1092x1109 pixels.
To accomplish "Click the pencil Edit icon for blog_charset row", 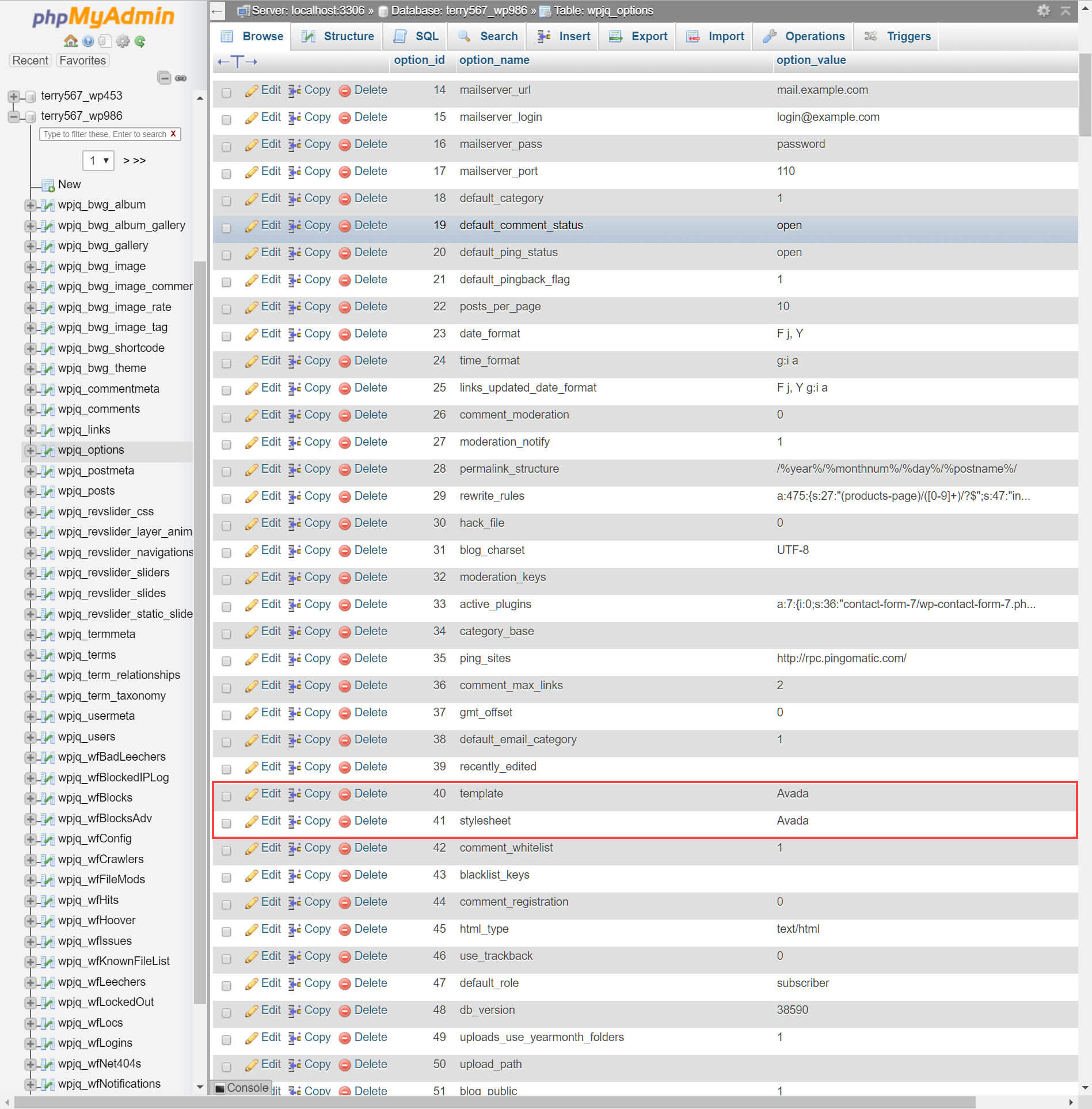I will [252, 550].
